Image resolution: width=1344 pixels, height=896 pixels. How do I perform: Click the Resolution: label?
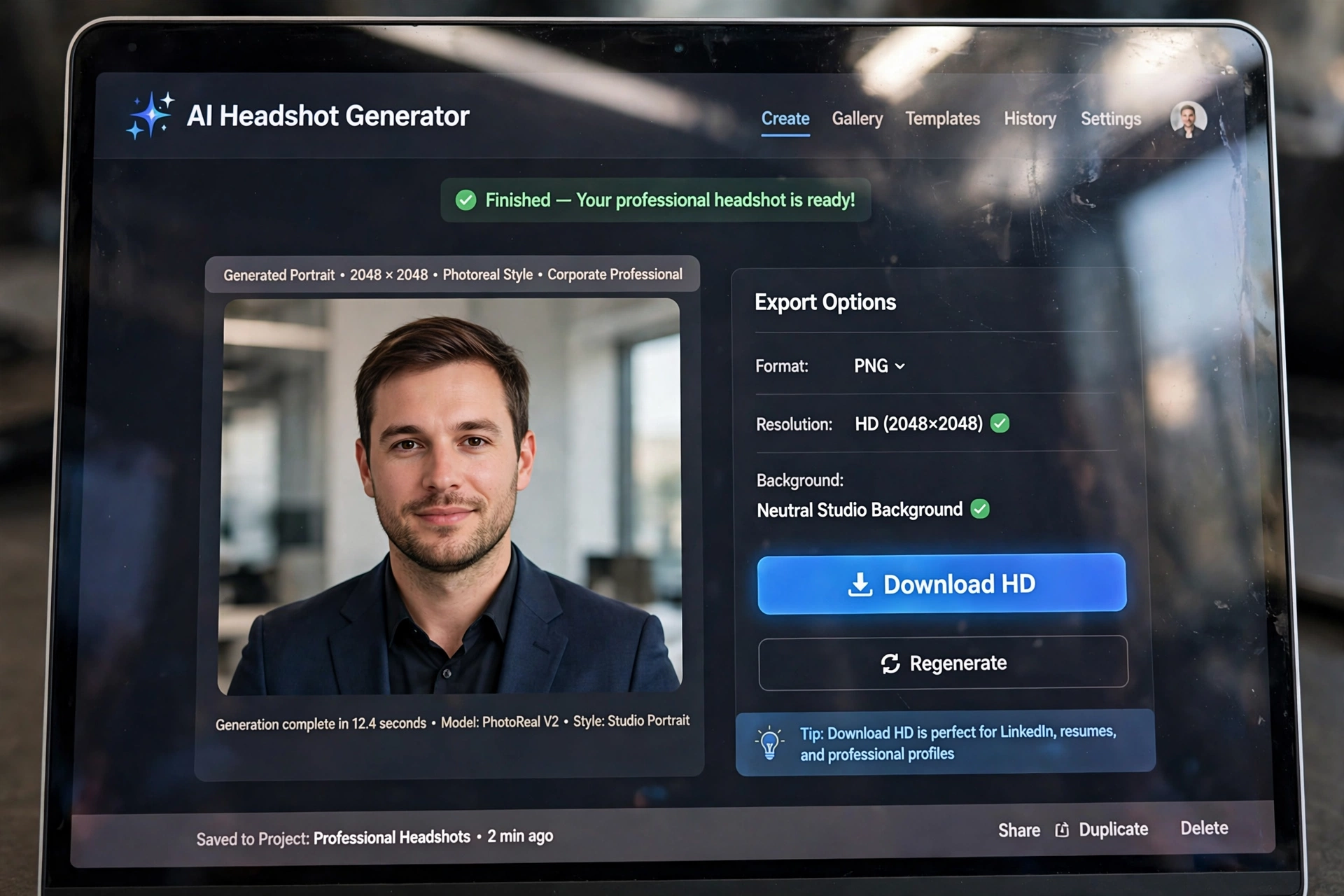(794, 424)
